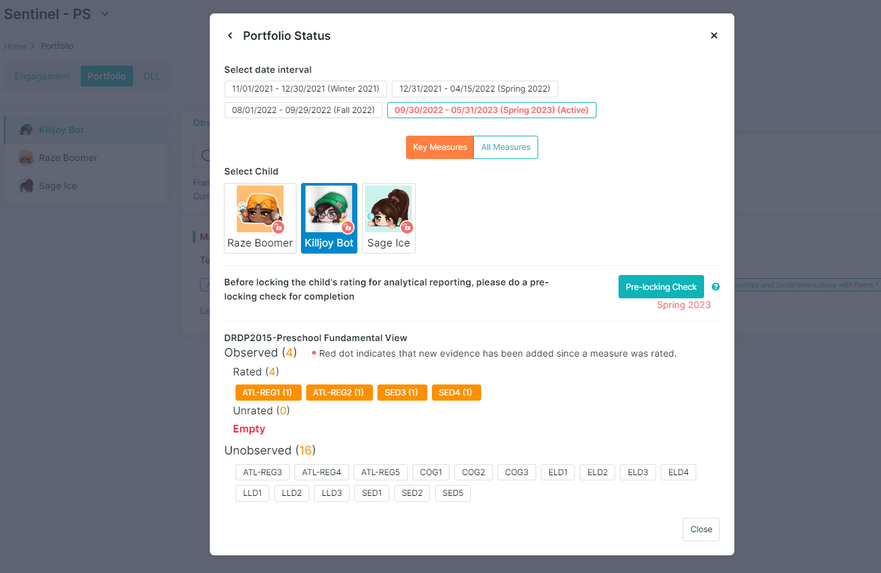Image resolution: width=881 pixels, height=573 pixels.
Task: Expand Sentinel - PS class dropdown
Action: pyautogui.click(x=105, y=14)
